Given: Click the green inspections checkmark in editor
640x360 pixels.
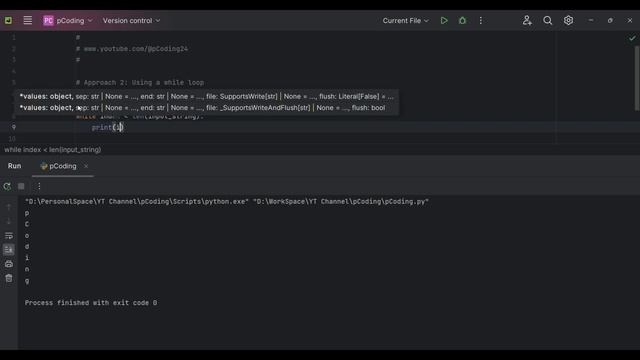Looking at the screenshot, I should [x=632, y=38].
